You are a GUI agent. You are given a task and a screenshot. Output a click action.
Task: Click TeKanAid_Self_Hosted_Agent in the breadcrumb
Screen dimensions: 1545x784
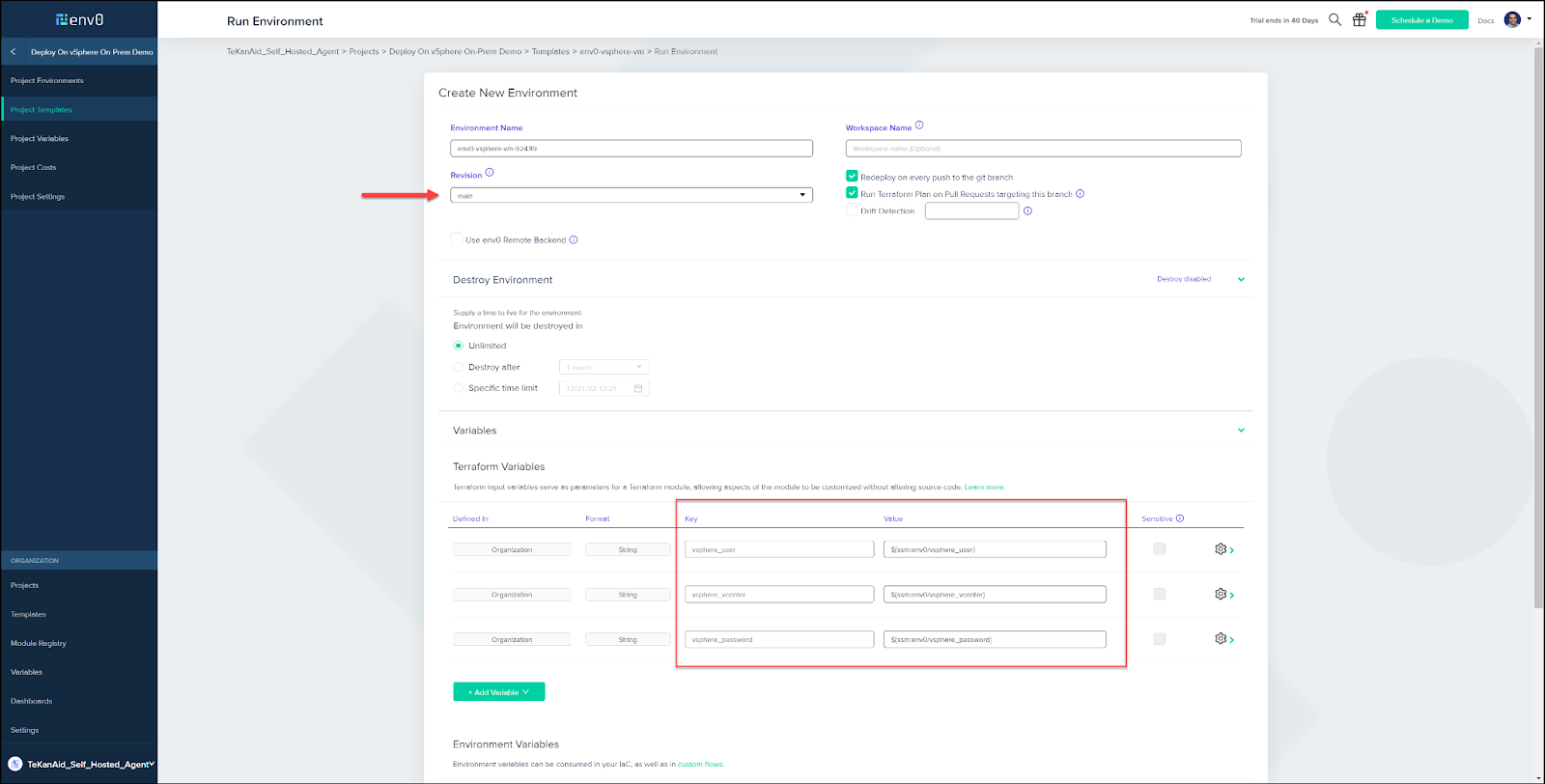[283, 52]
